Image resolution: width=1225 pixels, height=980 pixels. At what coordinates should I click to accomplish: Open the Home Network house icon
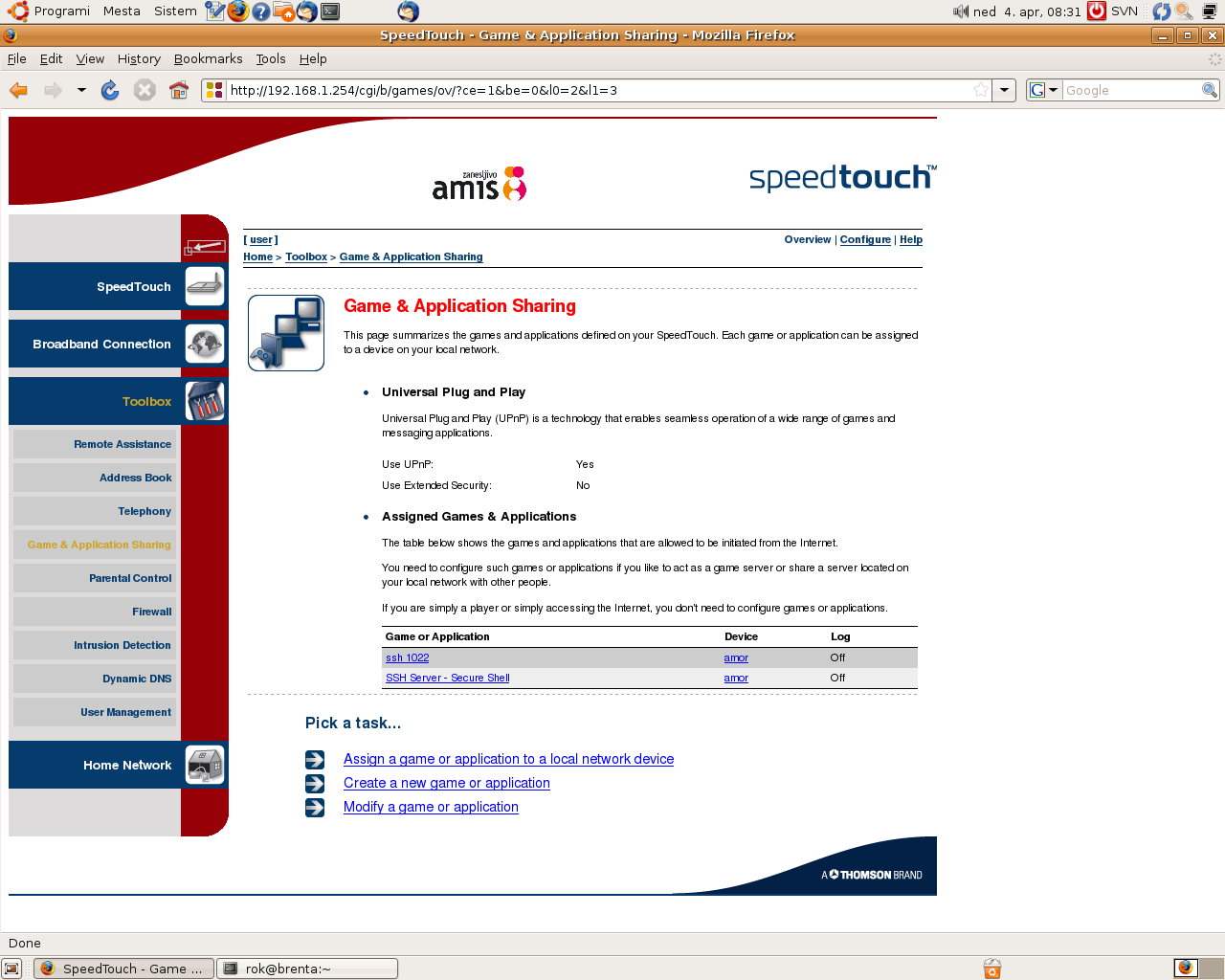(x=204, y=765)
